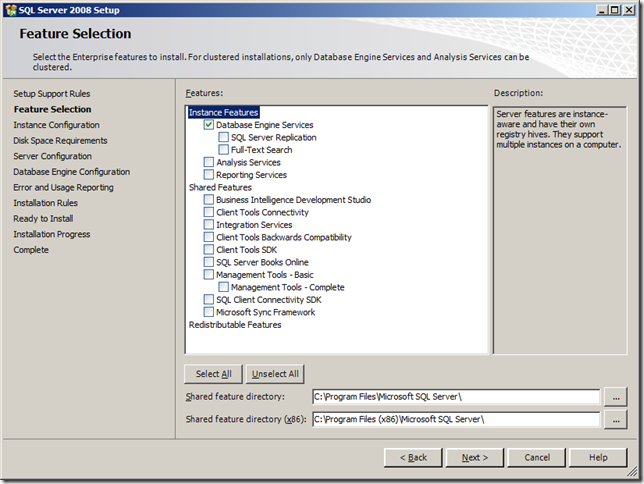The width and height of the screenshot is (644, 484).
Task: Click Ready to Install step
Action: pos(43,219)
